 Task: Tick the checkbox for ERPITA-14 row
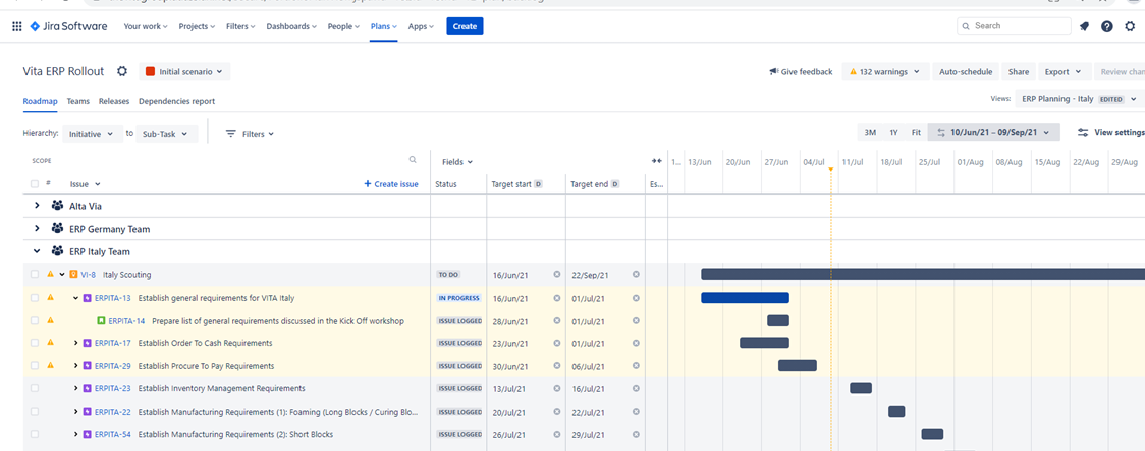click(x=34, y=320)
